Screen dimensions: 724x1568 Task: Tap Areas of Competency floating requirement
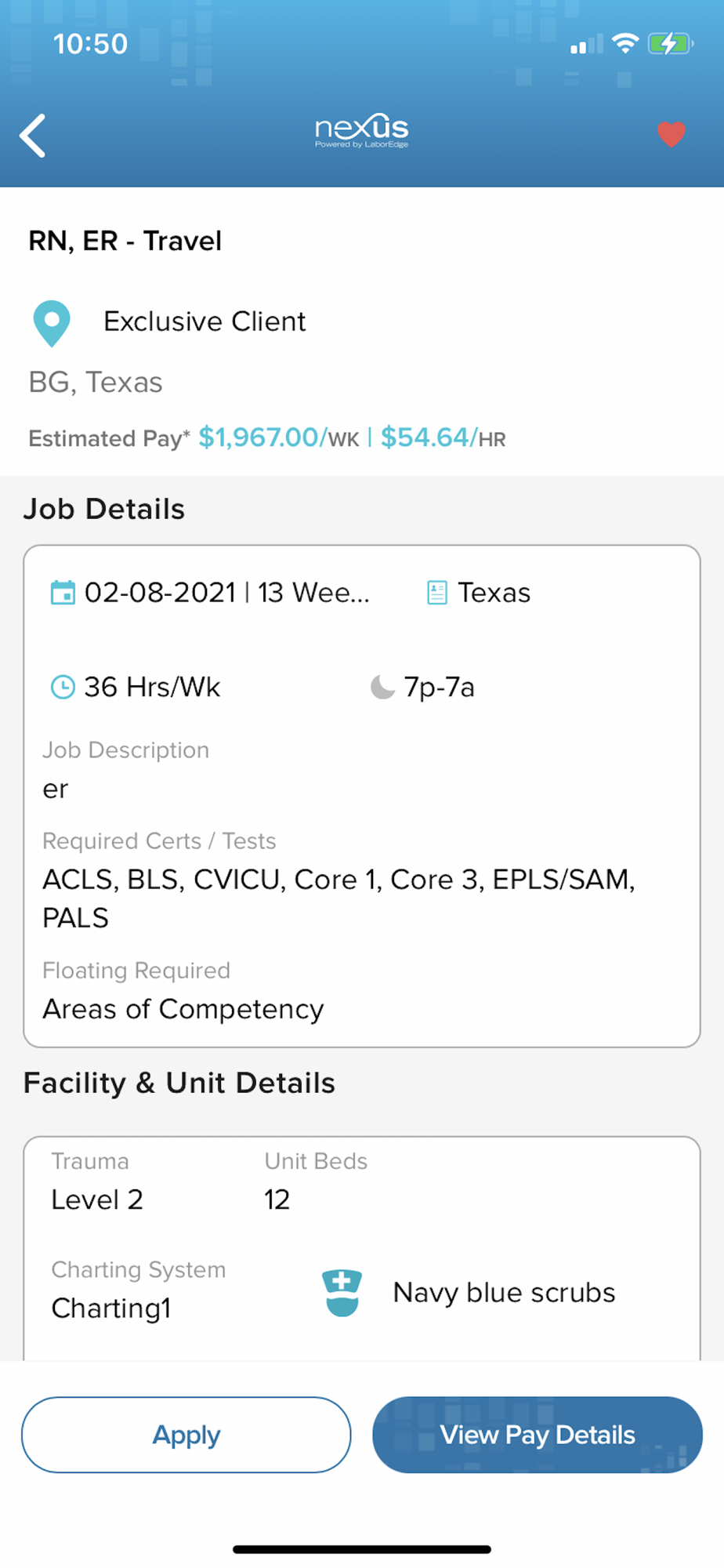pyautogui.click(x=183, y=1009)
